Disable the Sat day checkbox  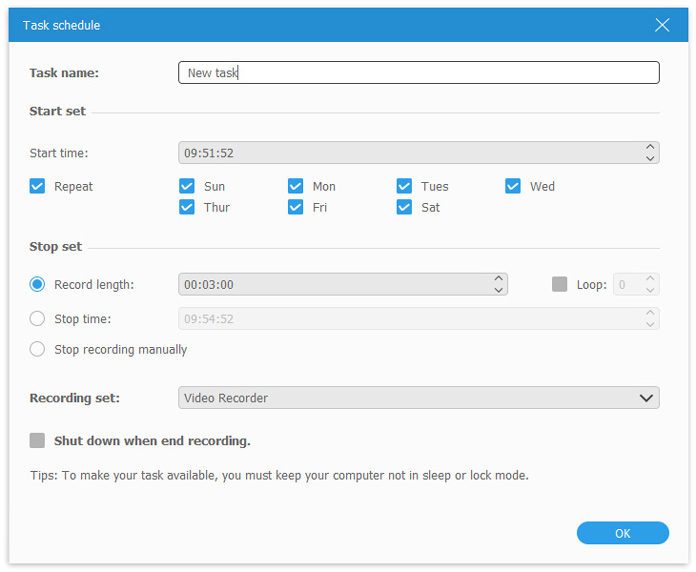click(404, 207)
